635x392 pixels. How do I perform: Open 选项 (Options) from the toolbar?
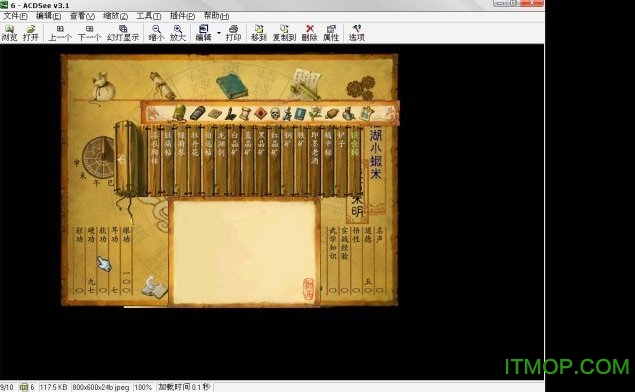click(356, 33)
